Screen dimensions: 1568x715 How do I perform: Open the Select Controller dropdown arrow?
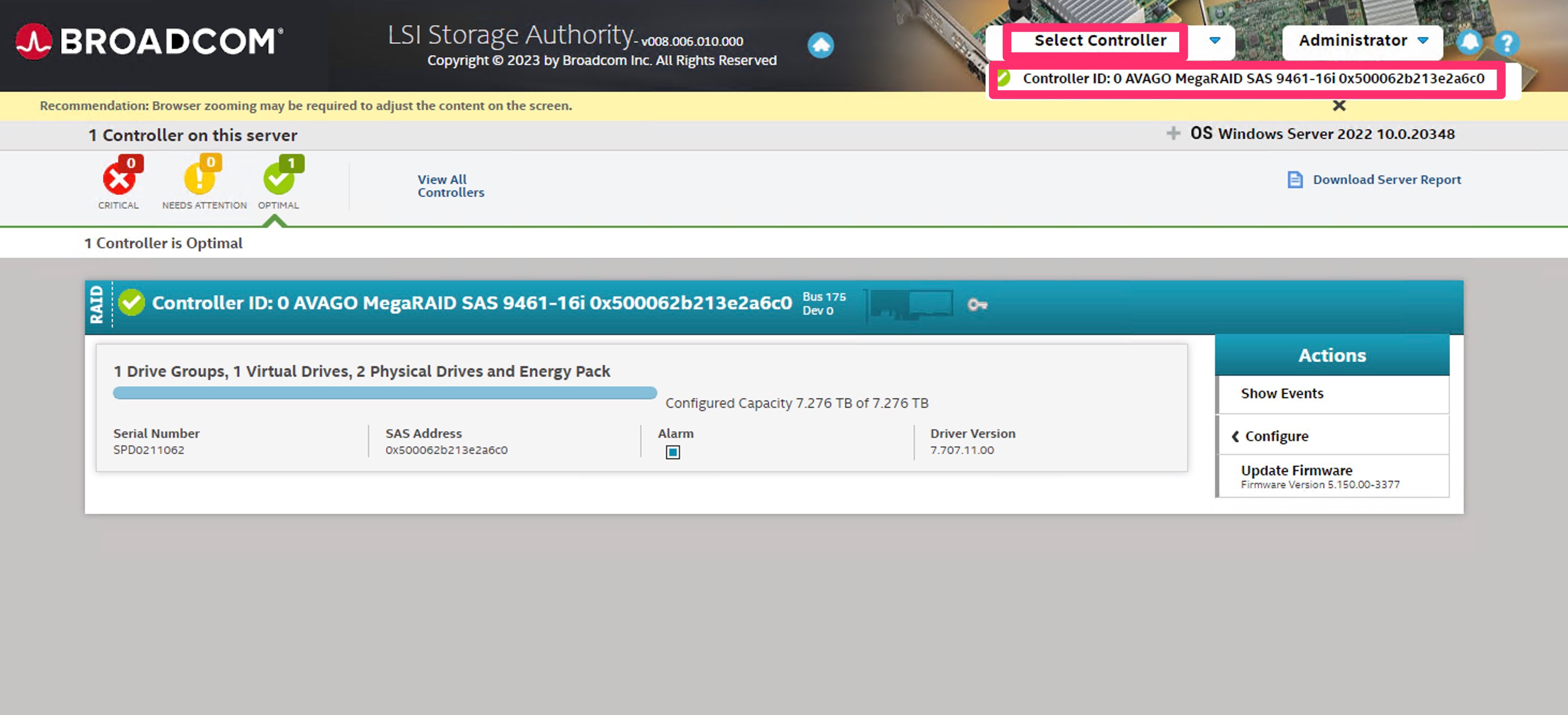click(x=1215, y=41)
